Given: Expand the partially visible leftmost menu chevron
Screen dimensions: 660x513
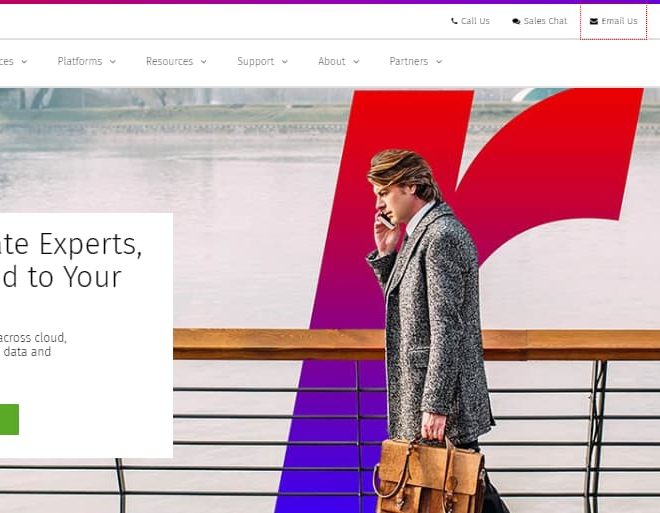Looking at the screenshot, I should point(24,61).
